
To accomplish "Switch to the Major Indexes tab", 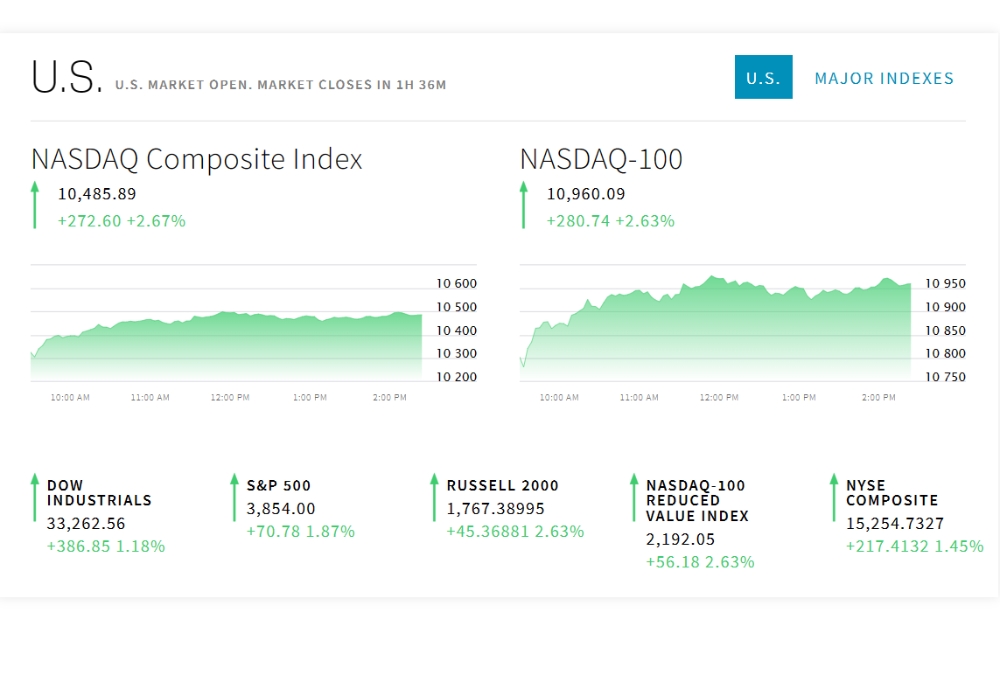I will (x=884, y=78).
